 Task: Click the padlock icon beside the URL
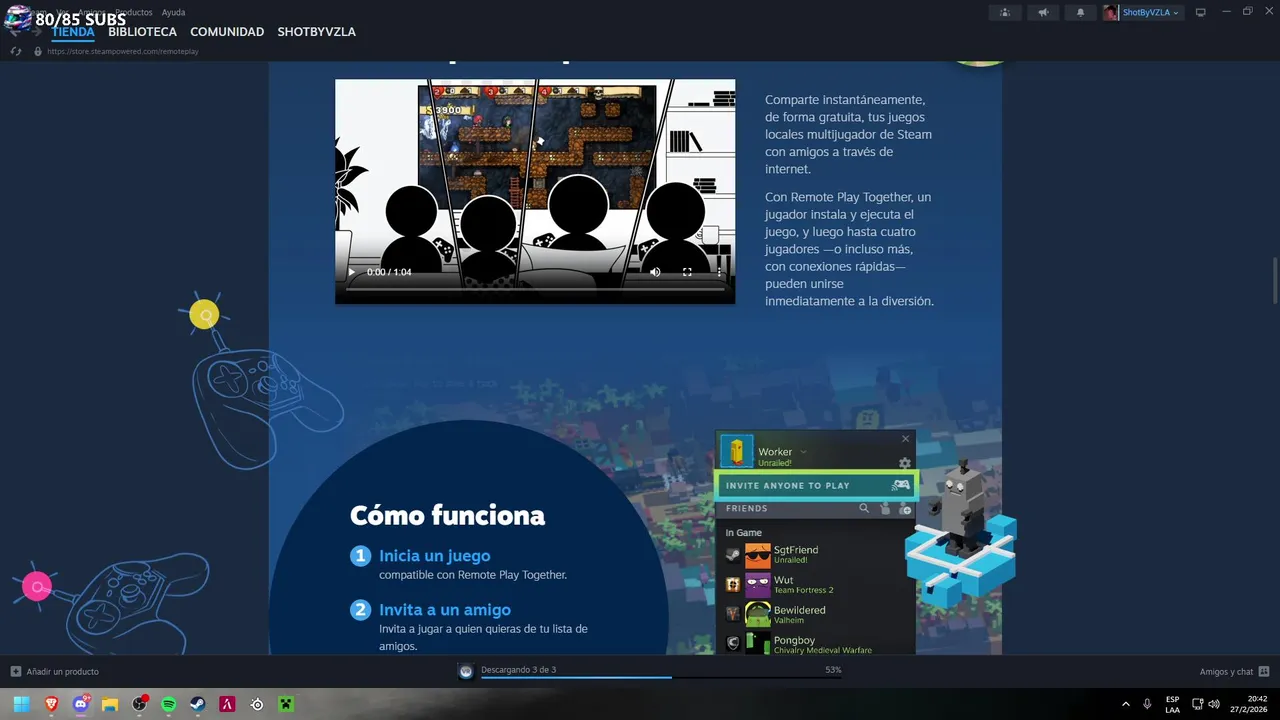click(38, 51)
